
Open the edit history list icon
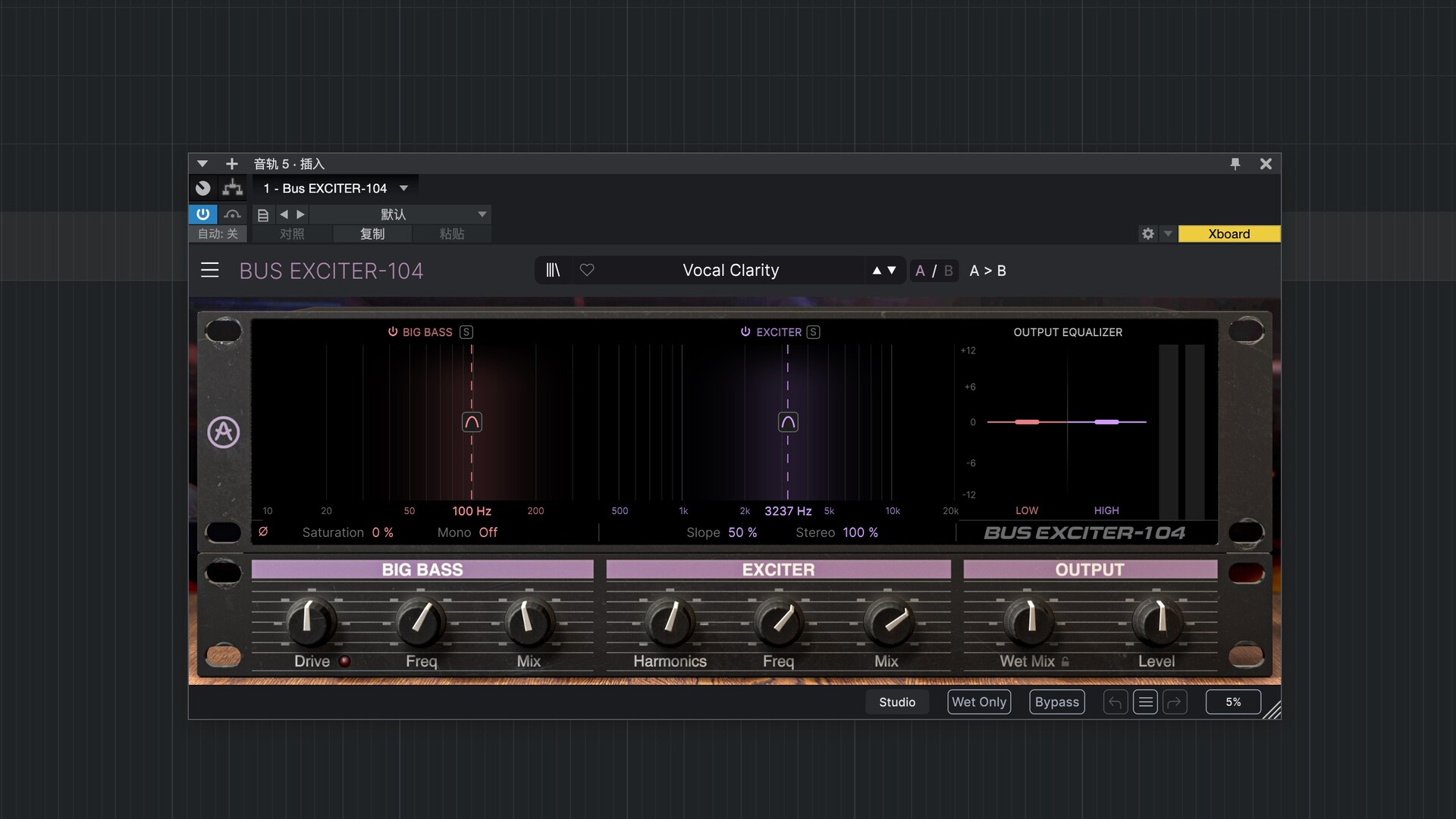point(1145,702)
